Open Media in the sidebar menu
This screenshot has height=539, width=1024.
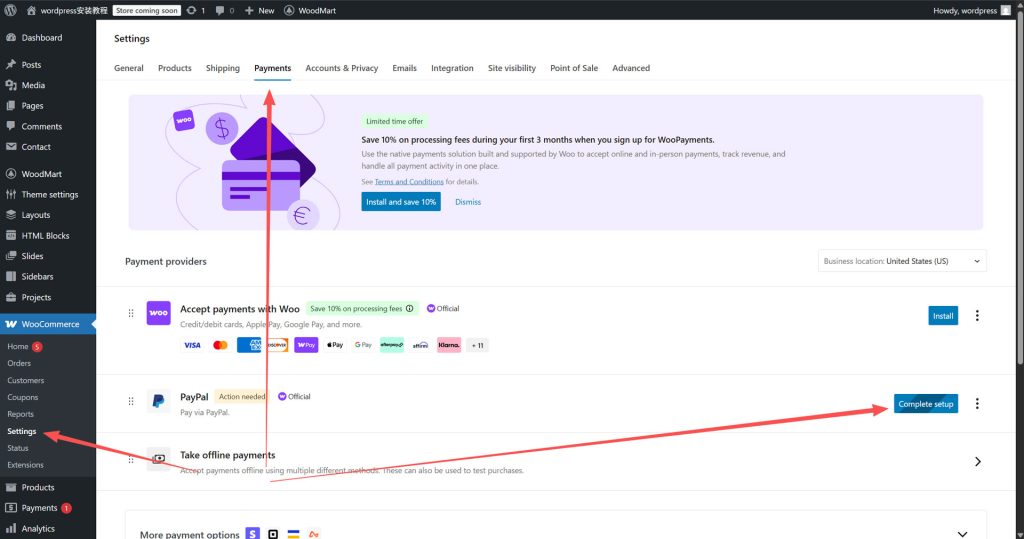[x=33, y=85]
